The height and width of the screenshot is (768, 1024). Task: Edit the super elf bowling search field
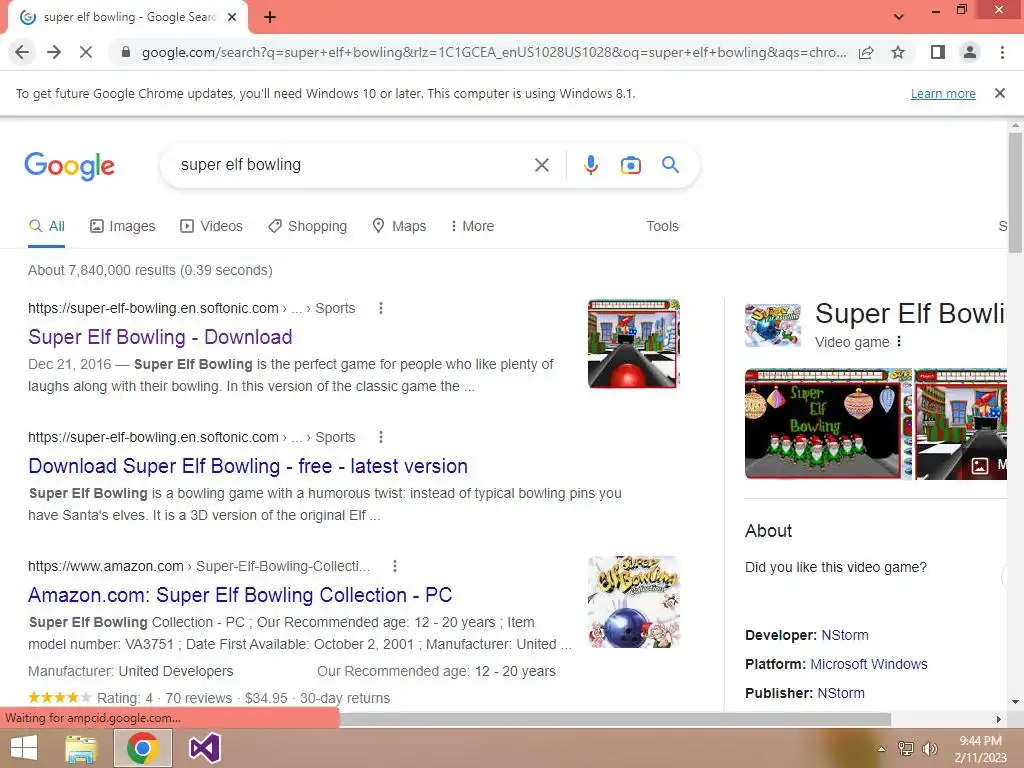tap(353, 165)
